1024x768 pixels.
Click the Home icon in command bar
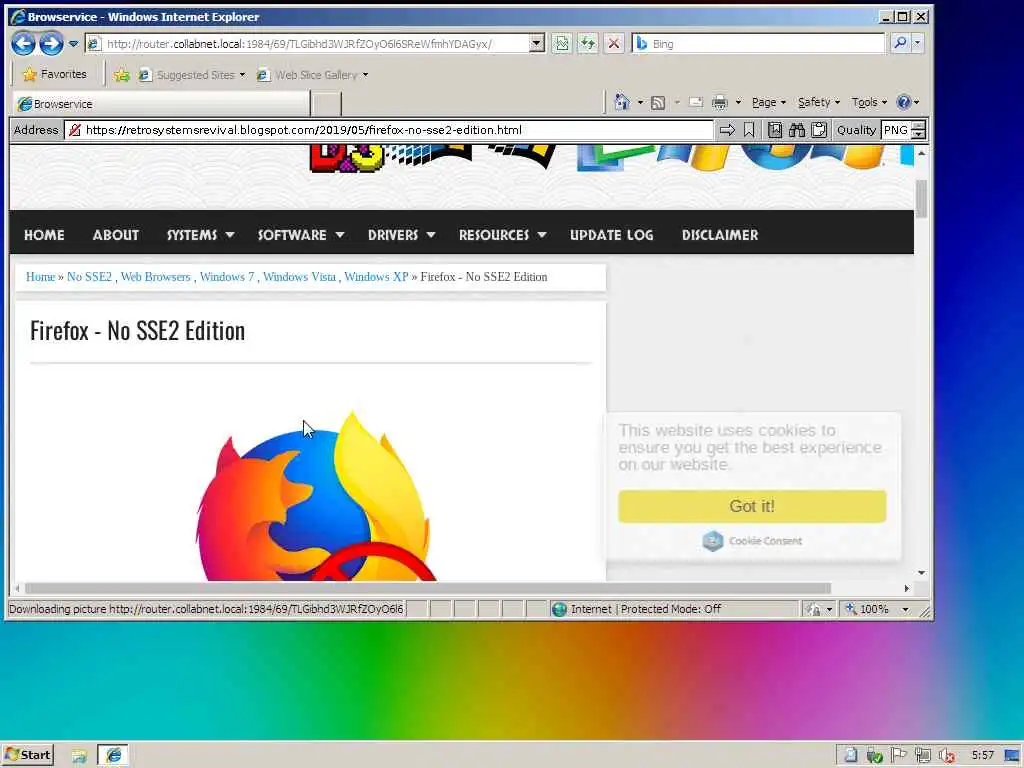tap(622, 102)
